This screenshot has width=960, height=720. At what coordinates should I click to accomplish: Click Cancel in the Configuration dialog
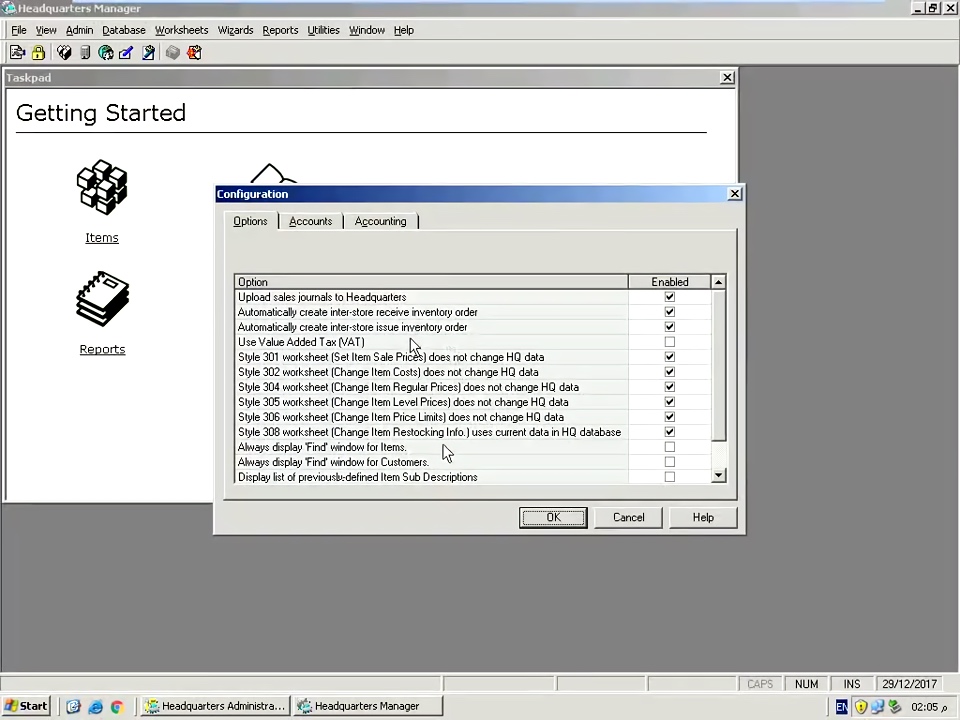[628, 517]
